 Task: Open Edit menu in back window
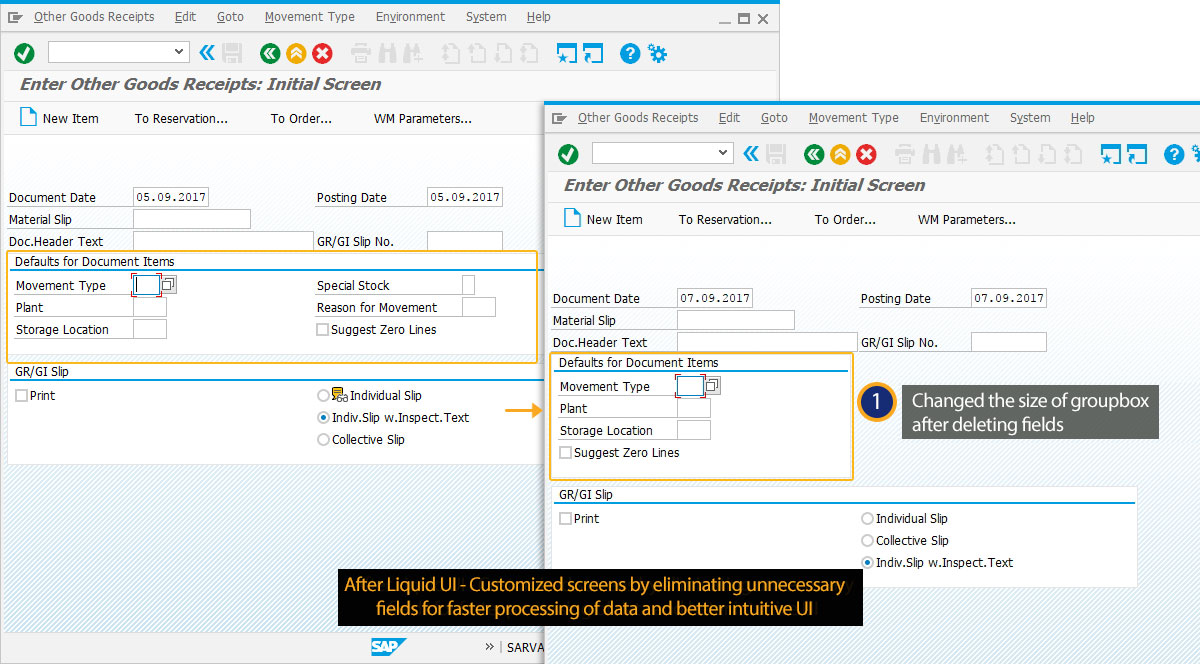185,17
